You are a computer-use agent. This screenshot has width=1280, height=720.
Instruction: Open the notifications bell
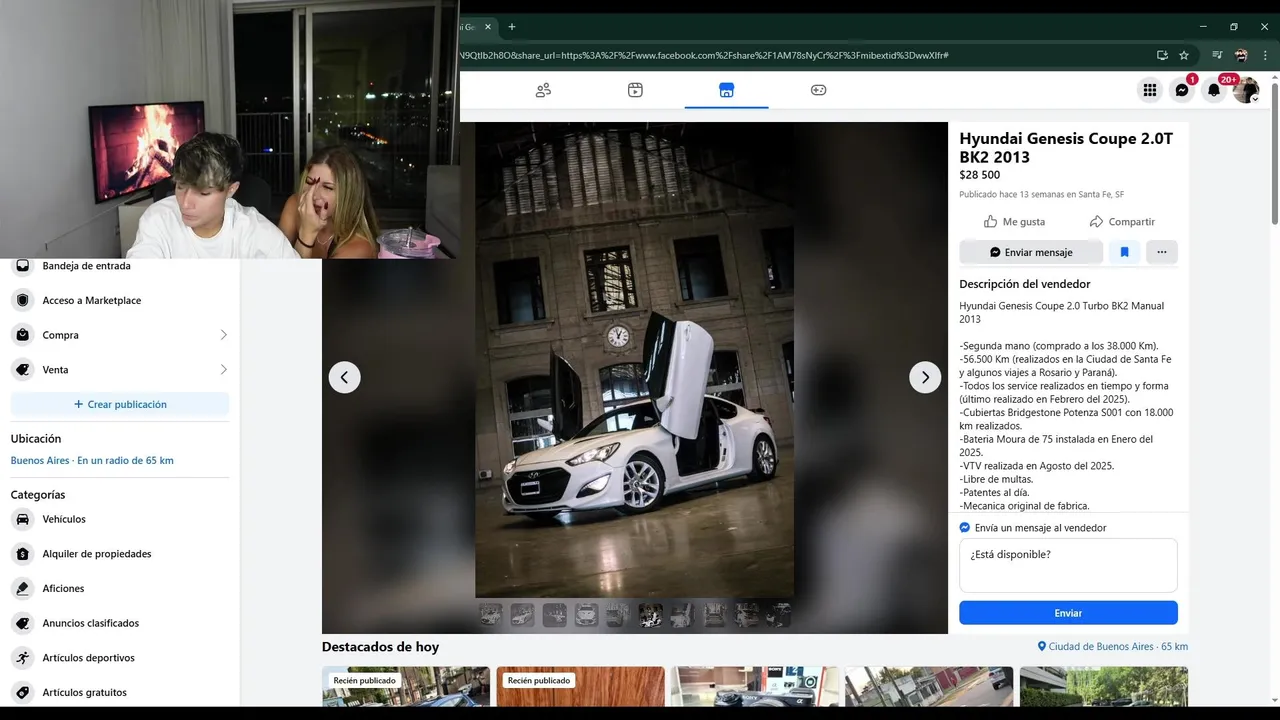tap(1214, 90)
